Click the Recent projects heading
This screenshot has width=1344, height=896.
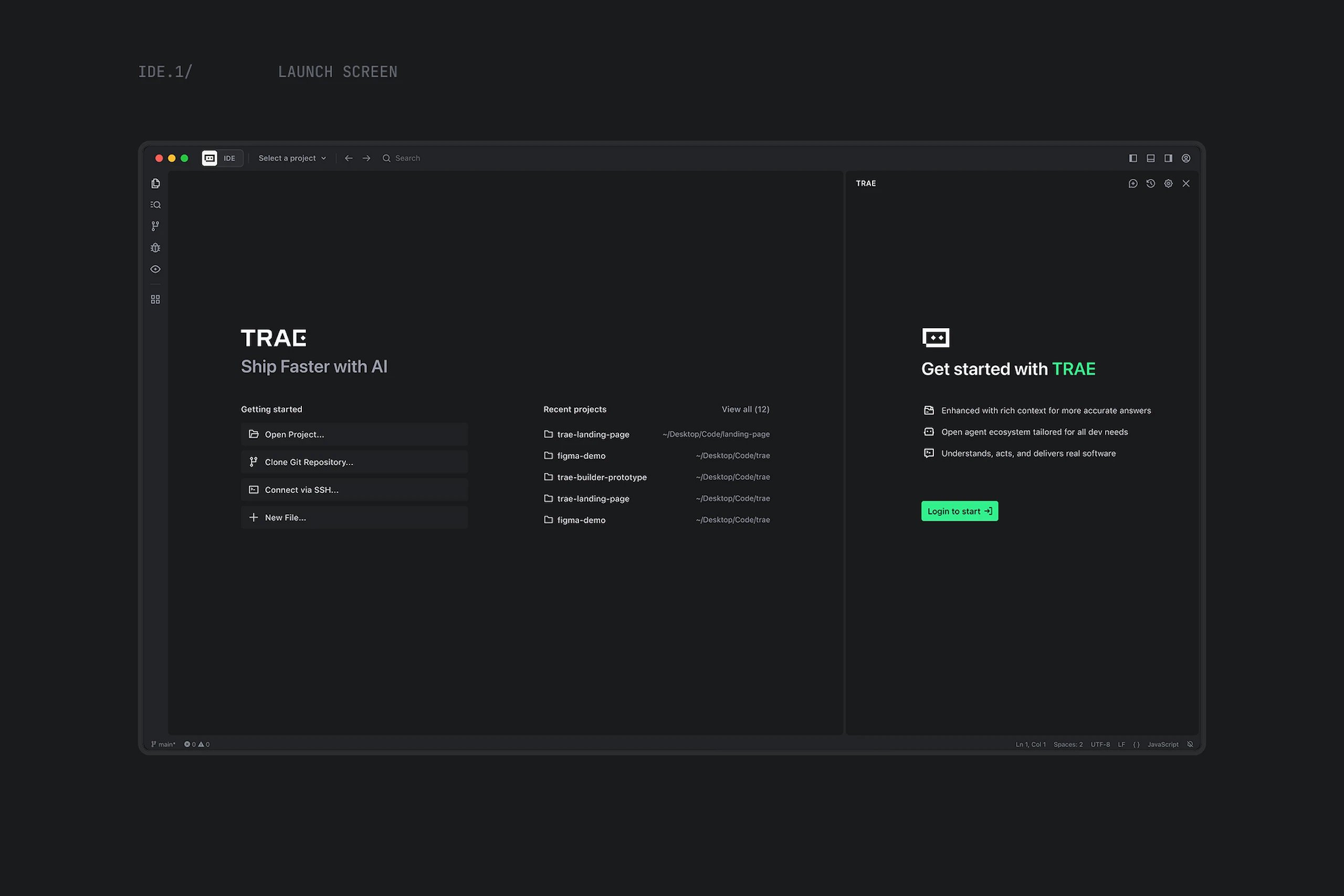tap(574, 409)
